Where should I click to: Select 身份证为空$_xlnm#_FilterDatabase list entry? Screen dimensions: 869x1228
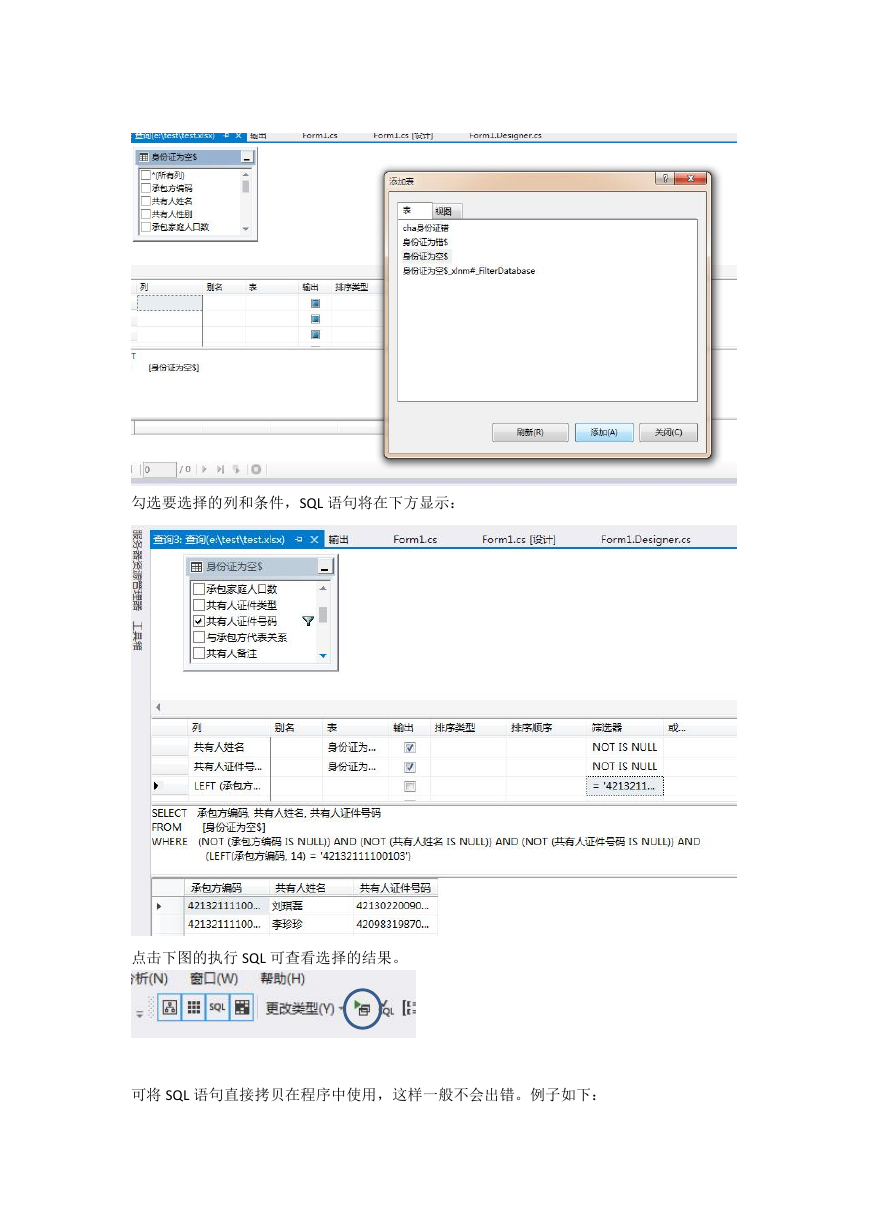(x=468, y=270)
